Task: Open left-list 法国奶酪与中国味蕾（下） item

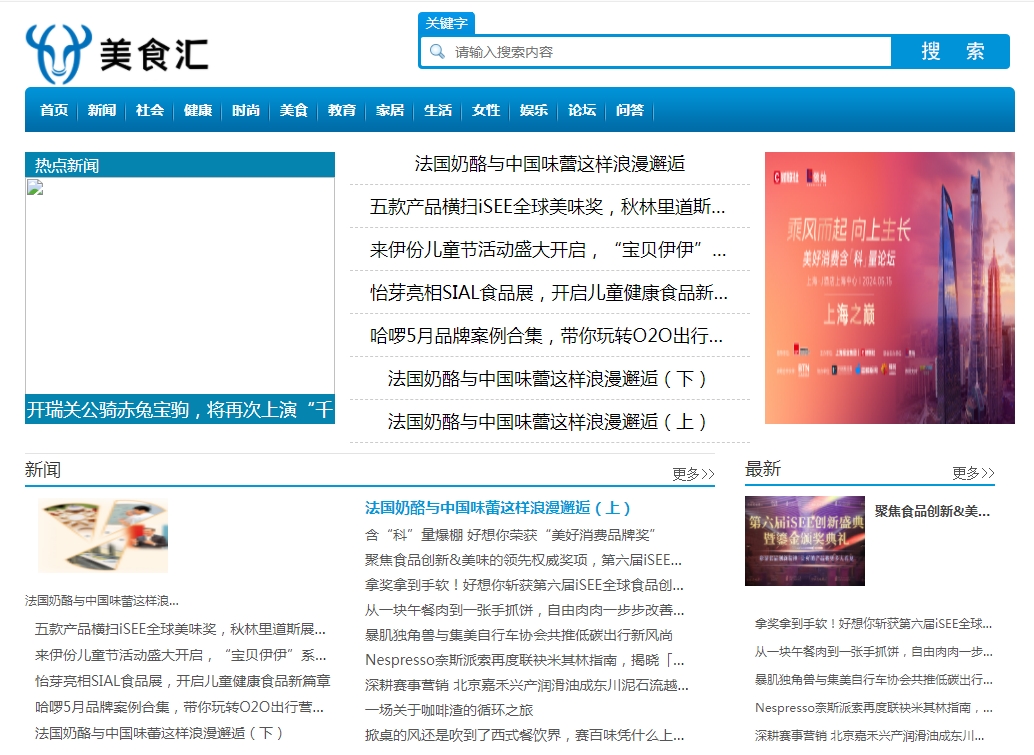Action: pos(159,733)
